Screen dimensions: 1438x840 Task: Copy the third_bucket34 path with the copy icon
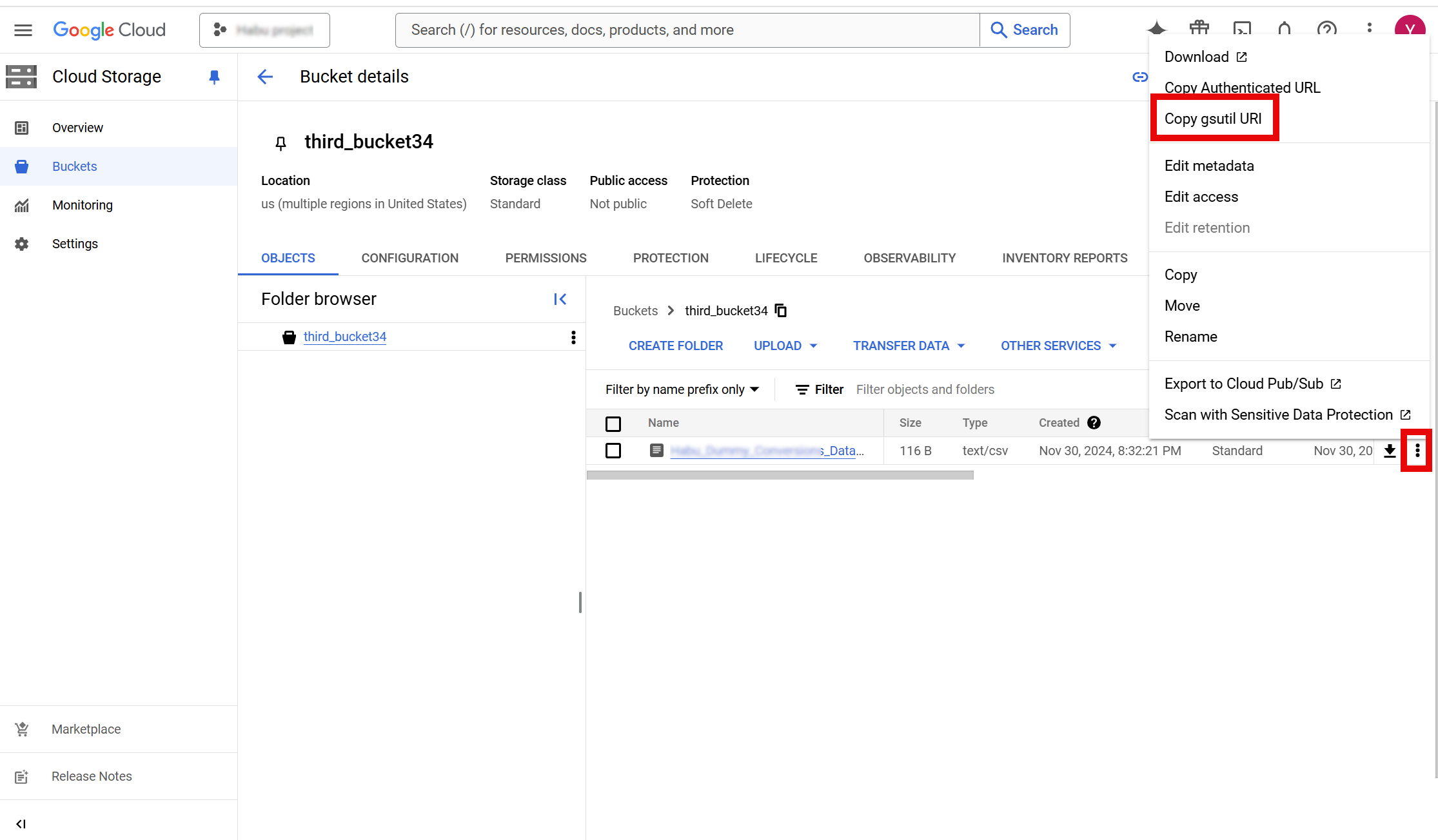tap(781, 311)
